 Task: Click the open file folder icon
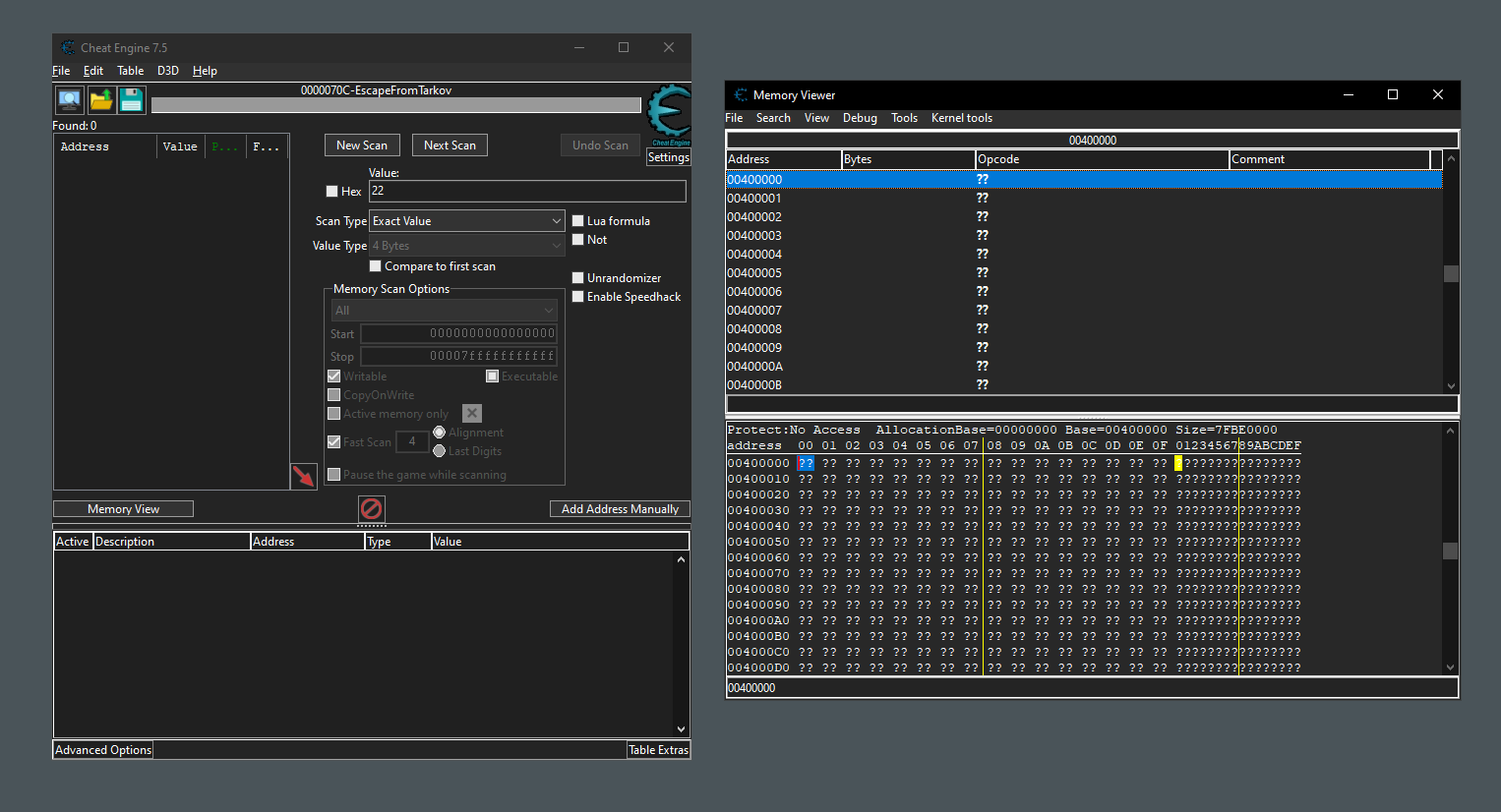pyautogui.click(x=101, y=99)
